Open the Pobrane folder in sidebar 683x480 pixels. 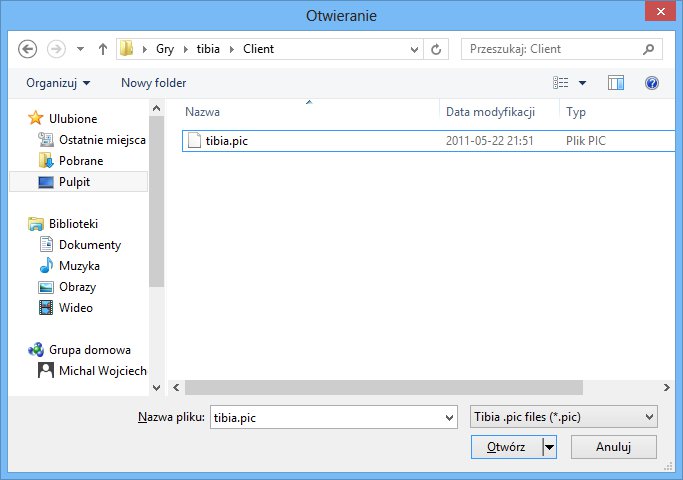click(x=81, y=161)
